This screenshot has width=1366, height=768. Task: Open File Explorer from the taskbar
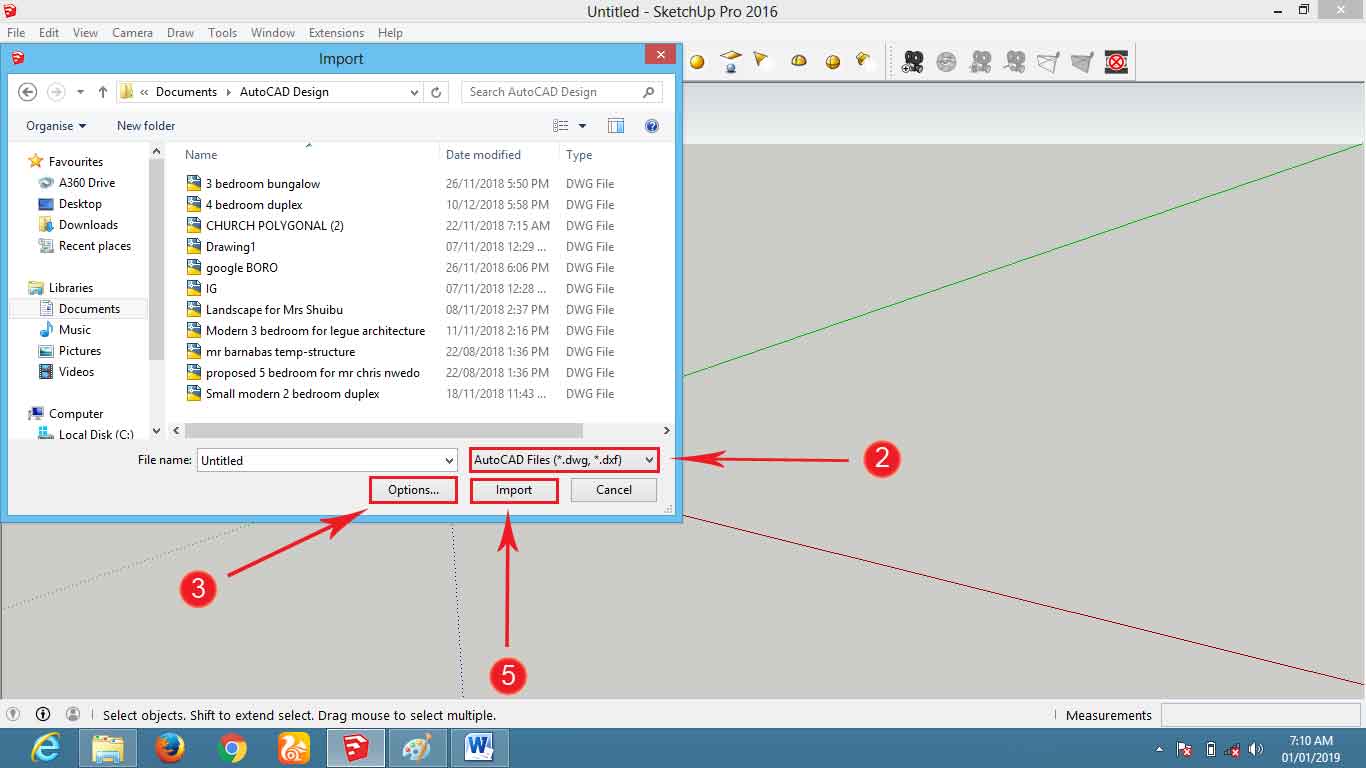[108, 748]
